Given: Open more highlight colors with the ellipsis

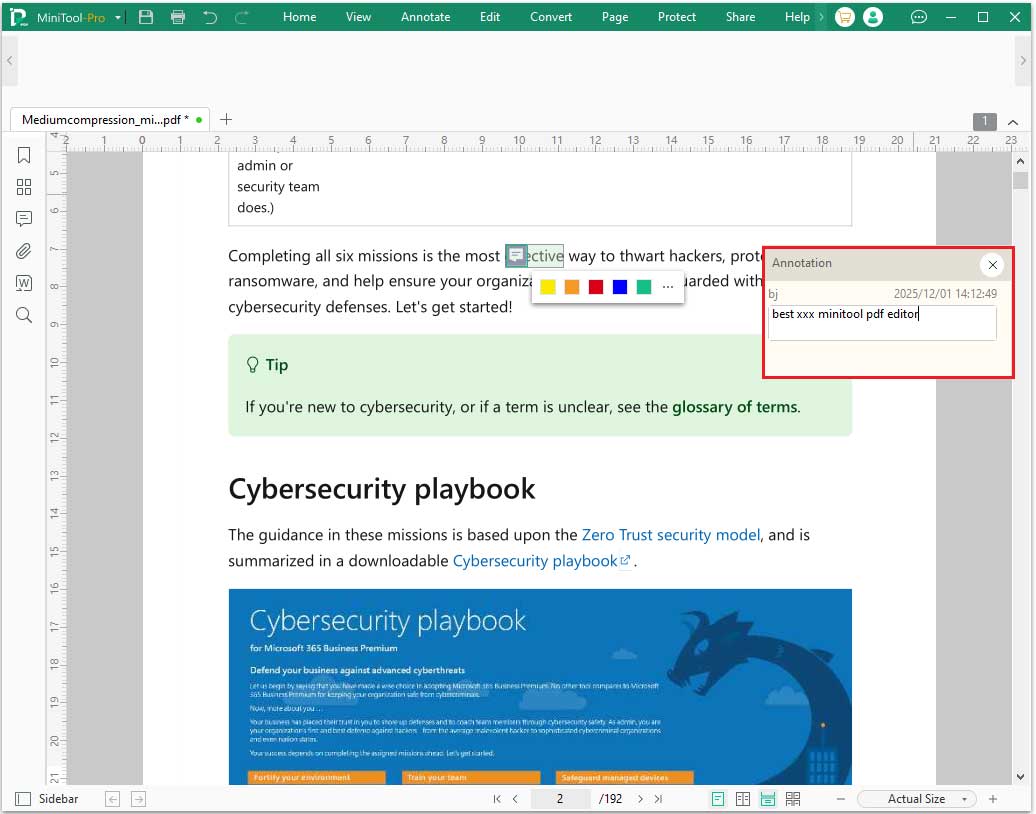Looking at the screenshot, I should [667, 286].
